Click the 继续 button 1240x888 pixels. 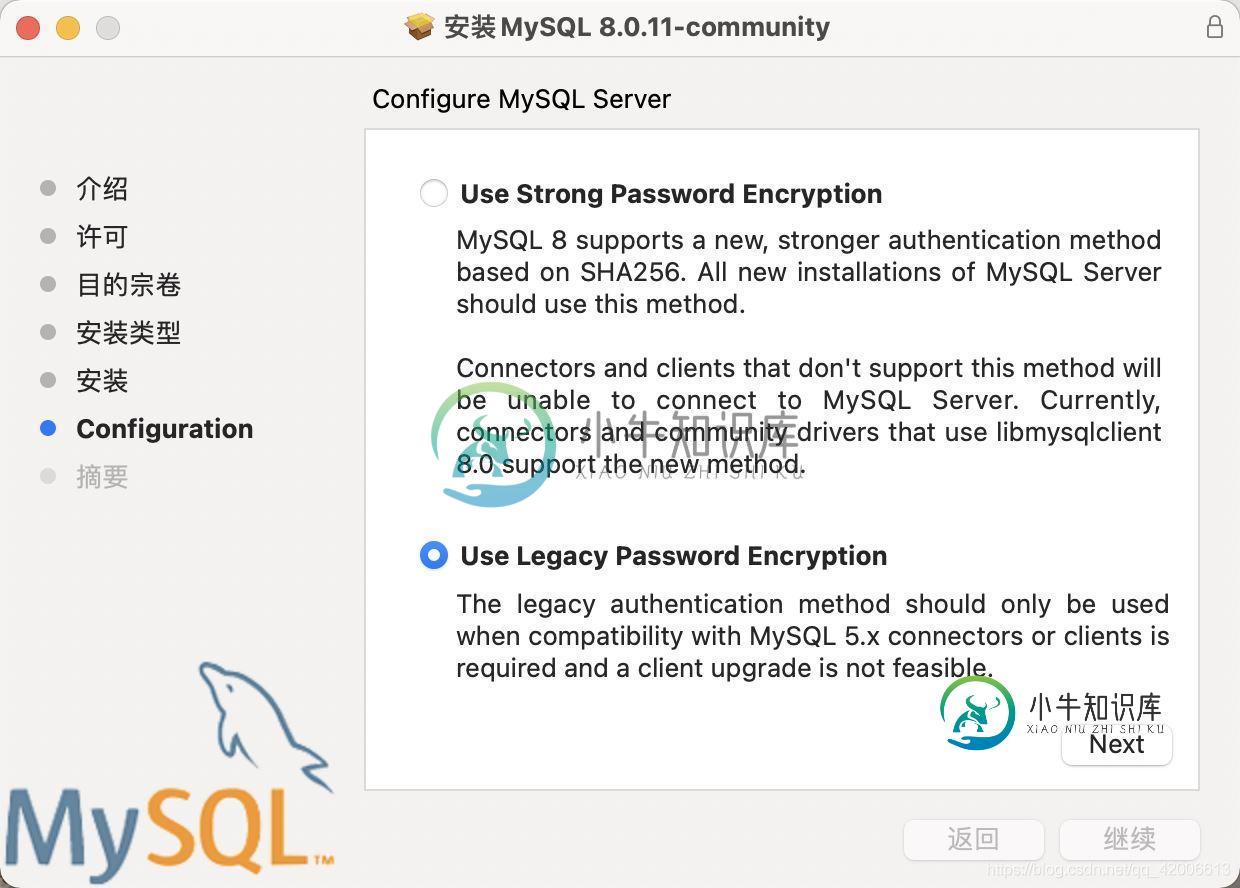coord(1130,839)
